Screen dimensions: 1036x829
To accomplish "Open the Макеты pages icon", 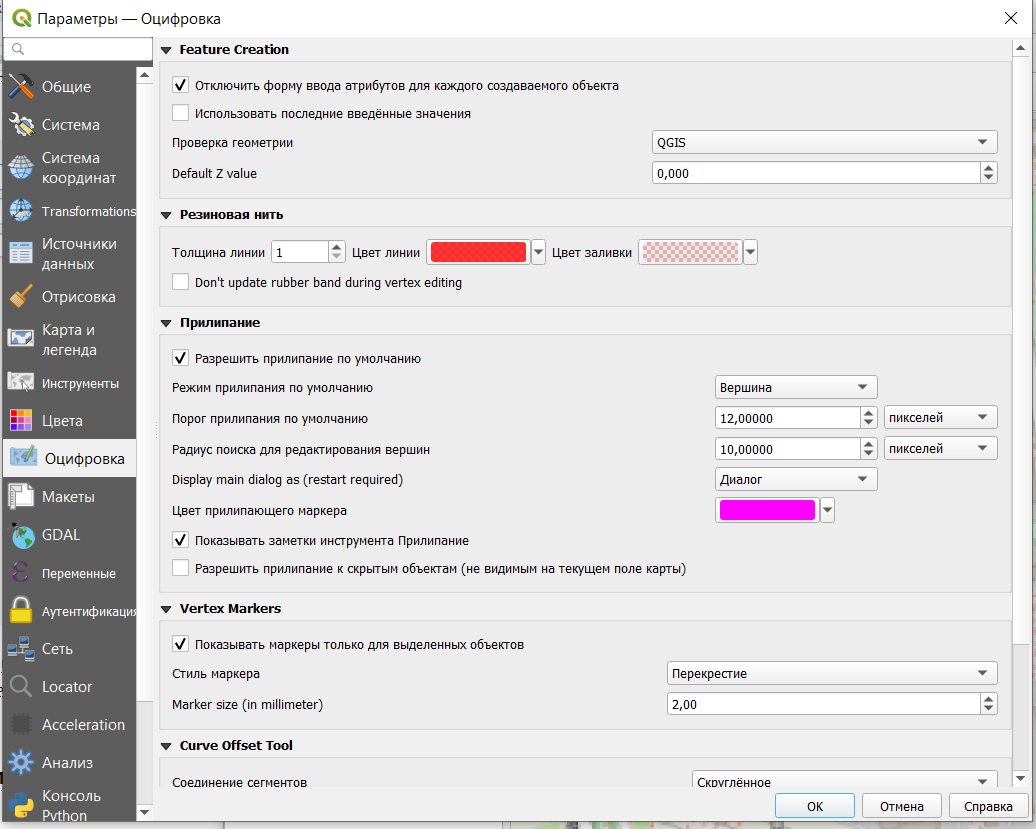I will (x=20, y=497).
